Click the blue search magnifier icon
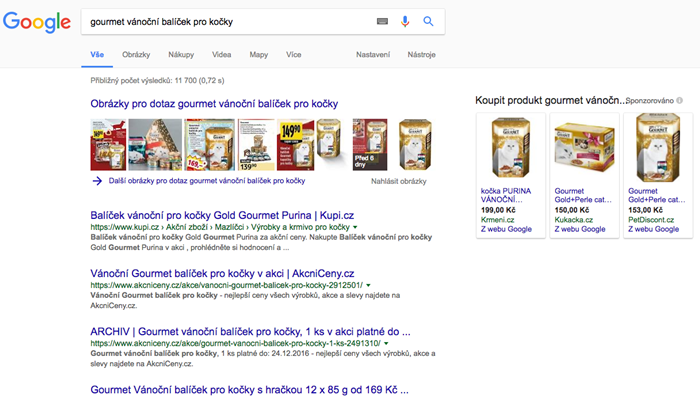Viewport: 700px width, 396px height. point(428,21)
